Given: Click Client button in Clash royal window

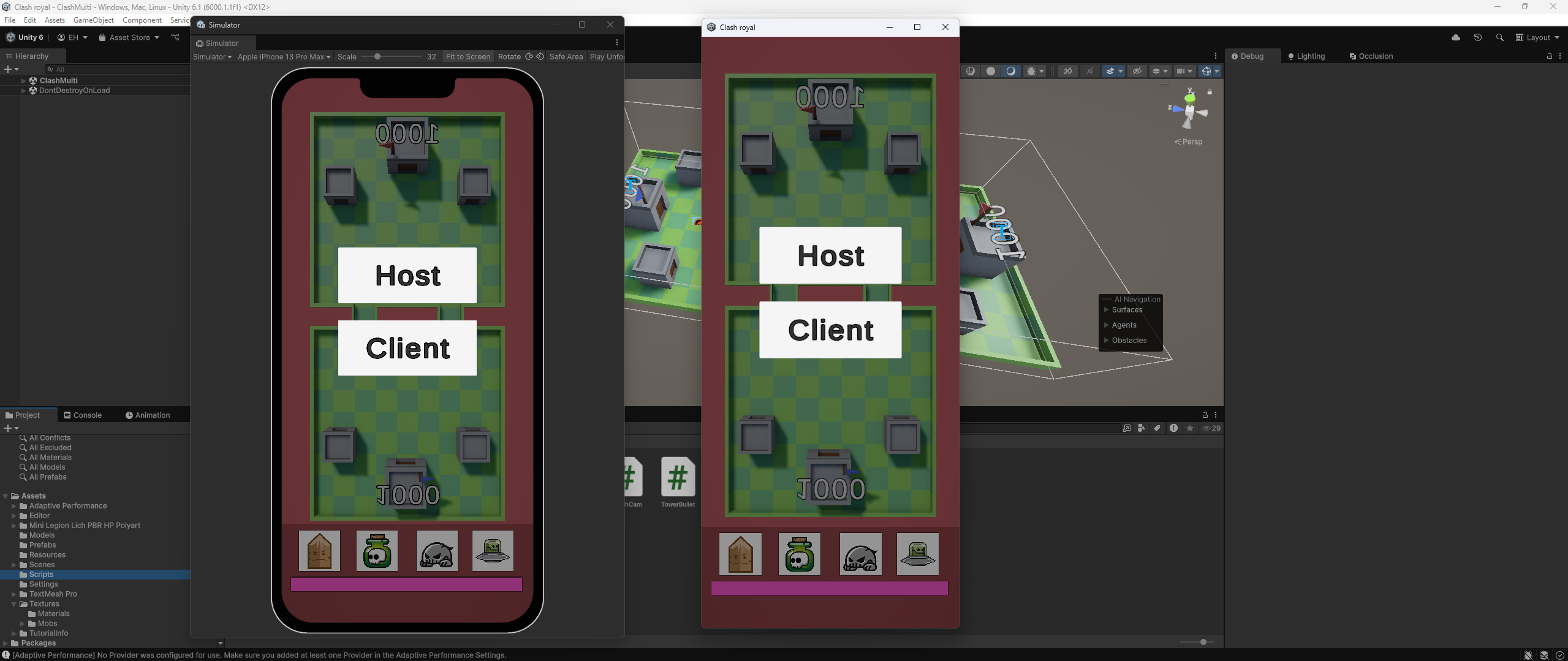Looking at the screenshot, I should 830,330.
